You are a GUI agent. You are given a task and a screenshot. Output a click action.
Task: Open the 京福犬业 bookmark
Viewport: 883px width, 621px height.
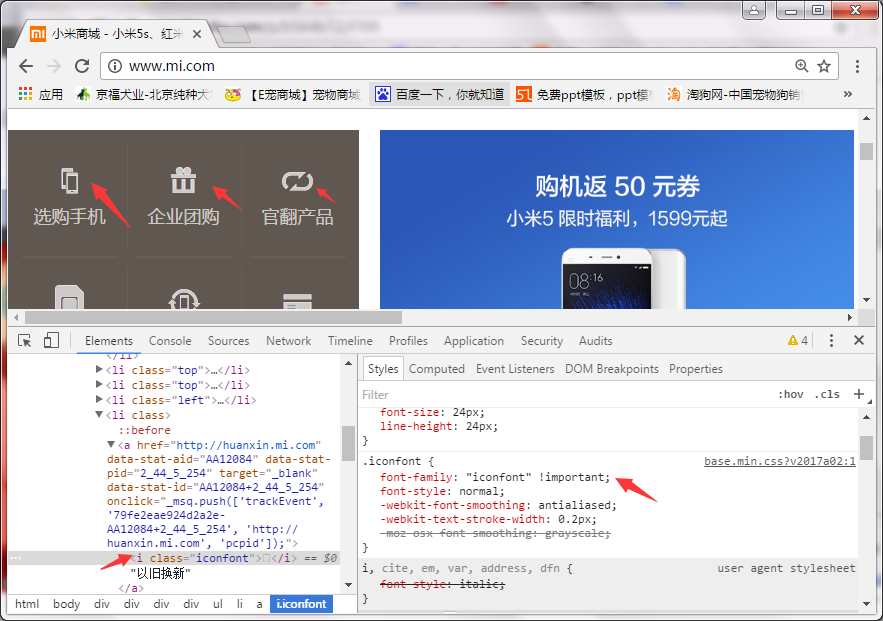(x=144, y=94)
